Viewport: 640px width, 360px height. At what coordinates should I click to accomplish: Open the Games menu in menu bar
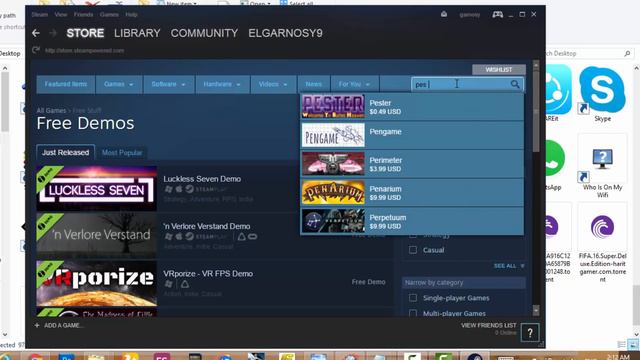tap(109, 15)
